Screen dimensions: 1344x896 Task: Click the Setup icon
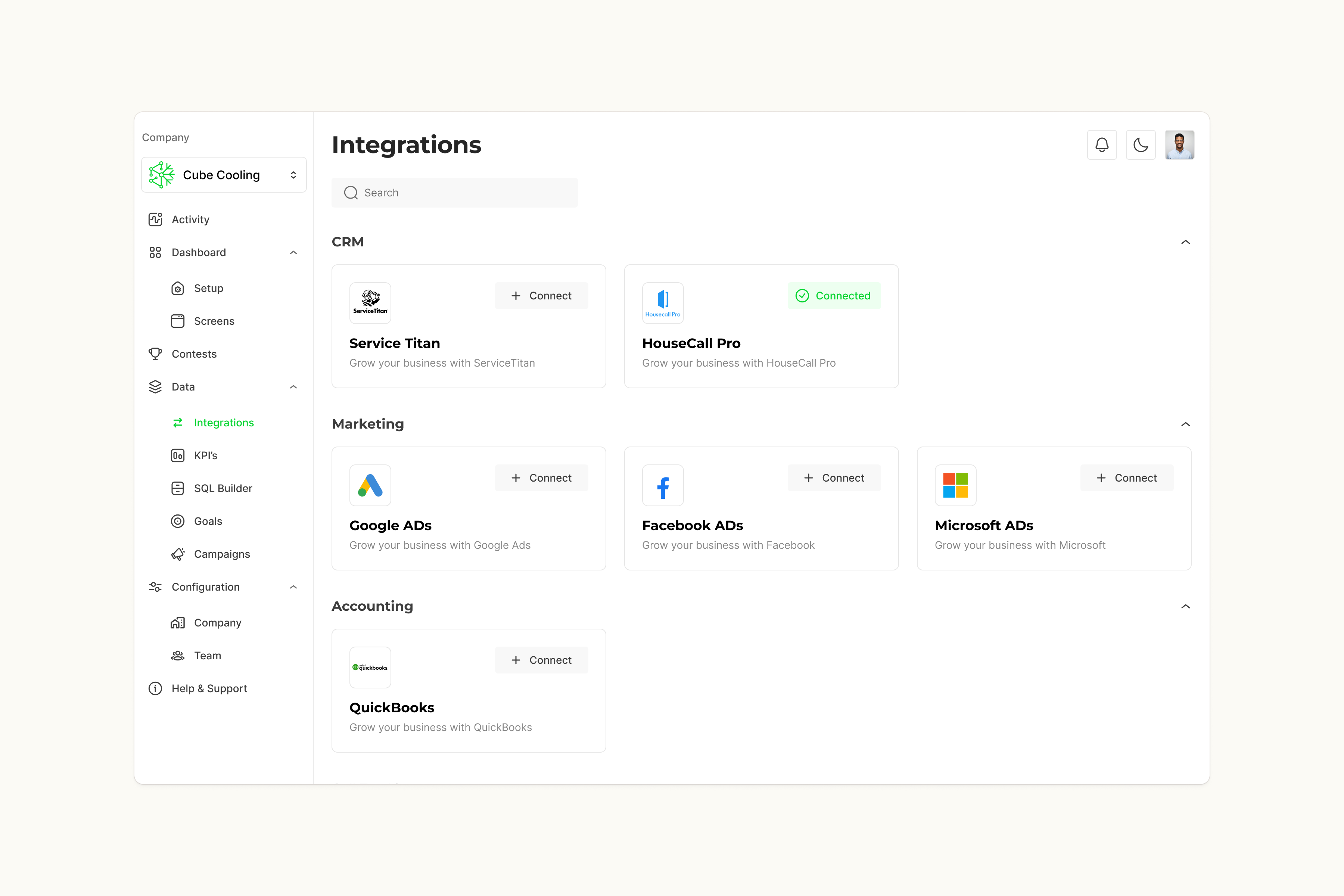coord(178,288)
